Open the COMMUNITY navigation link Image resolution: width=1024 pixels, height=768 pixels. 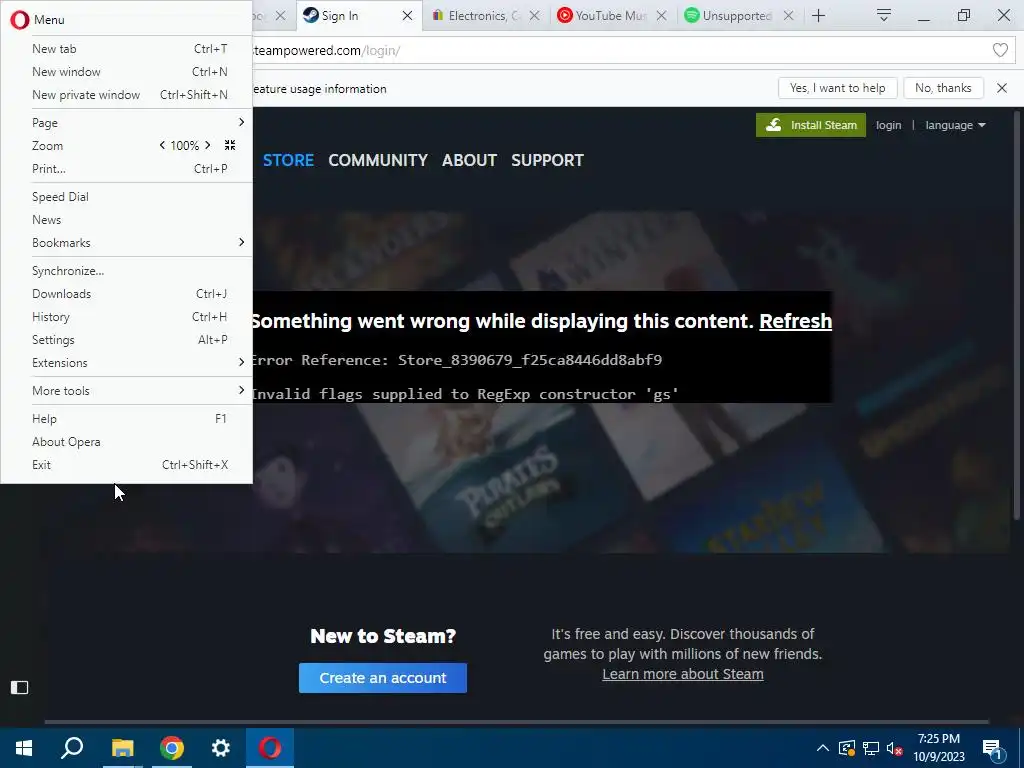[378, 160]
